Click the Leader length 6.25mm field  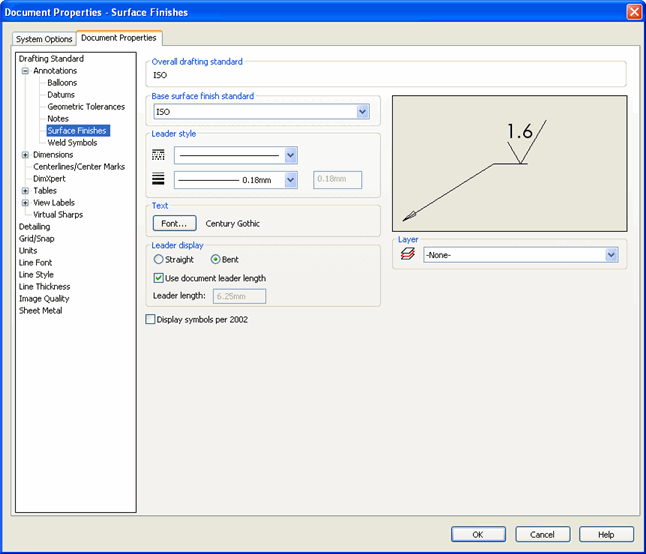(x=239, y=296)
